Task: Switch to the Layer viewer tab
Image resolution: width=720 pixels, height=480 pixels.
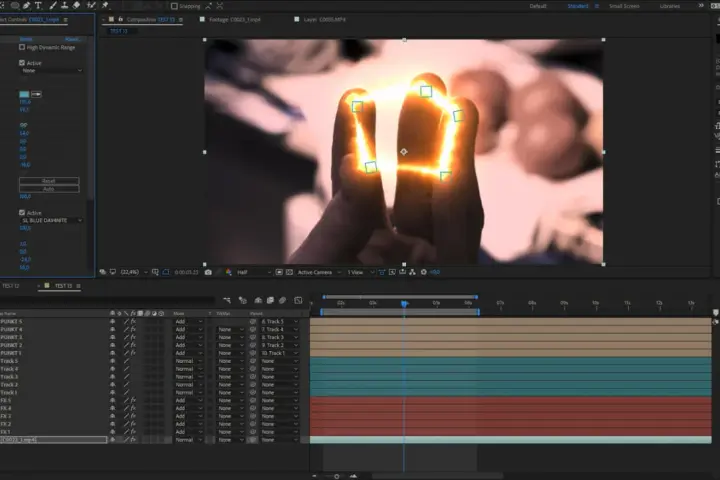Action: (325, 20)
